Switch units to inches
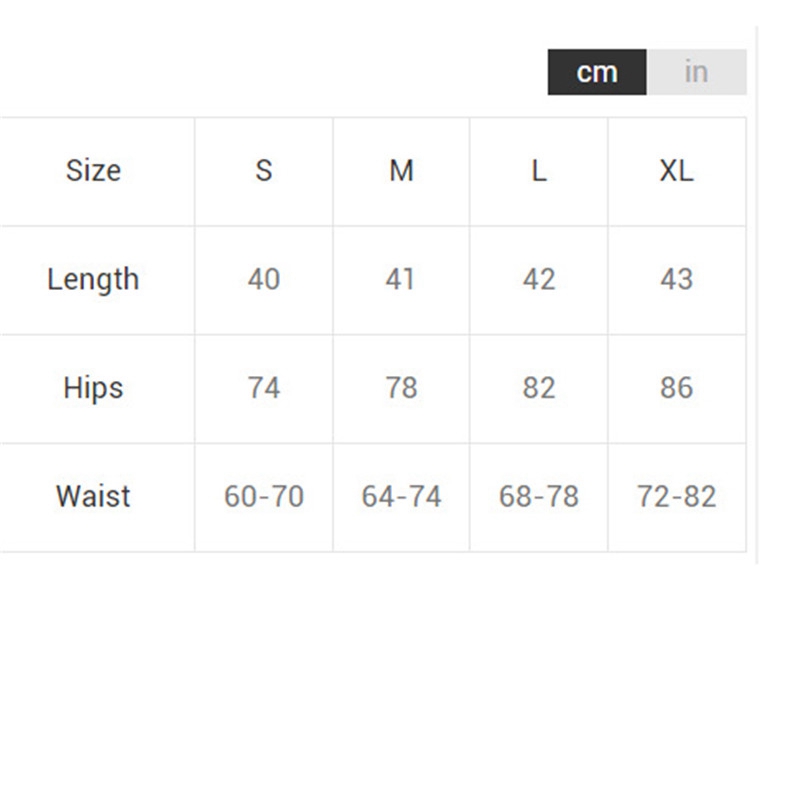Screen dimensions: 800x800 [696, 72]
